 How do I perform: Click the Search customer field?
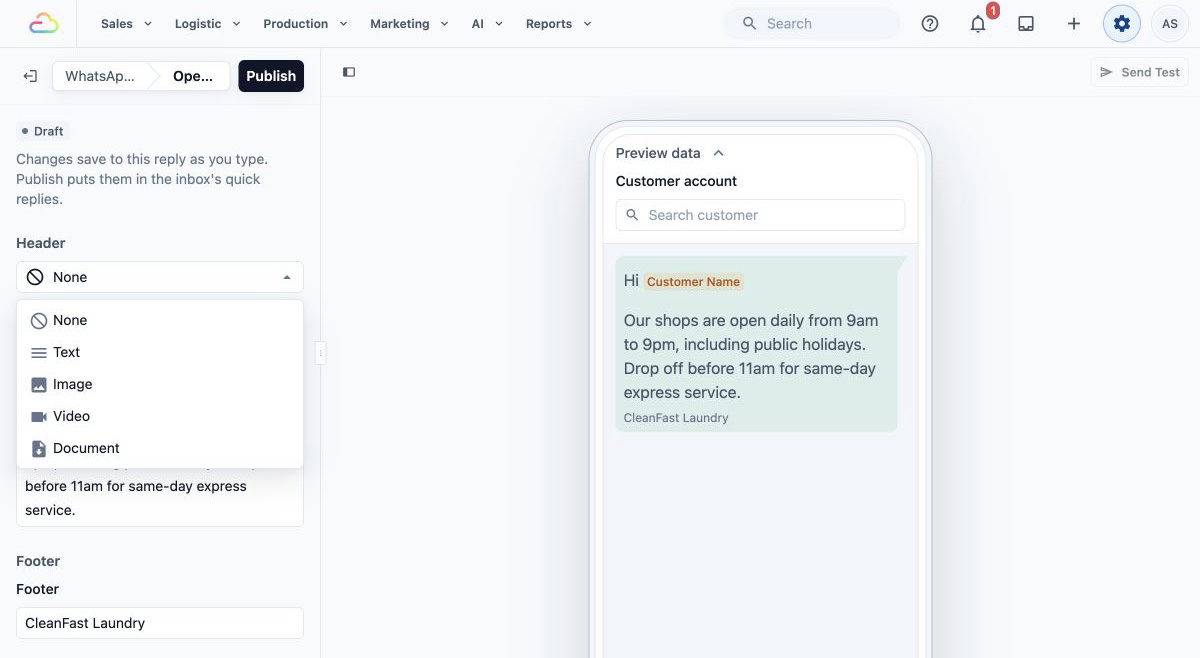(x=760, y=215)
